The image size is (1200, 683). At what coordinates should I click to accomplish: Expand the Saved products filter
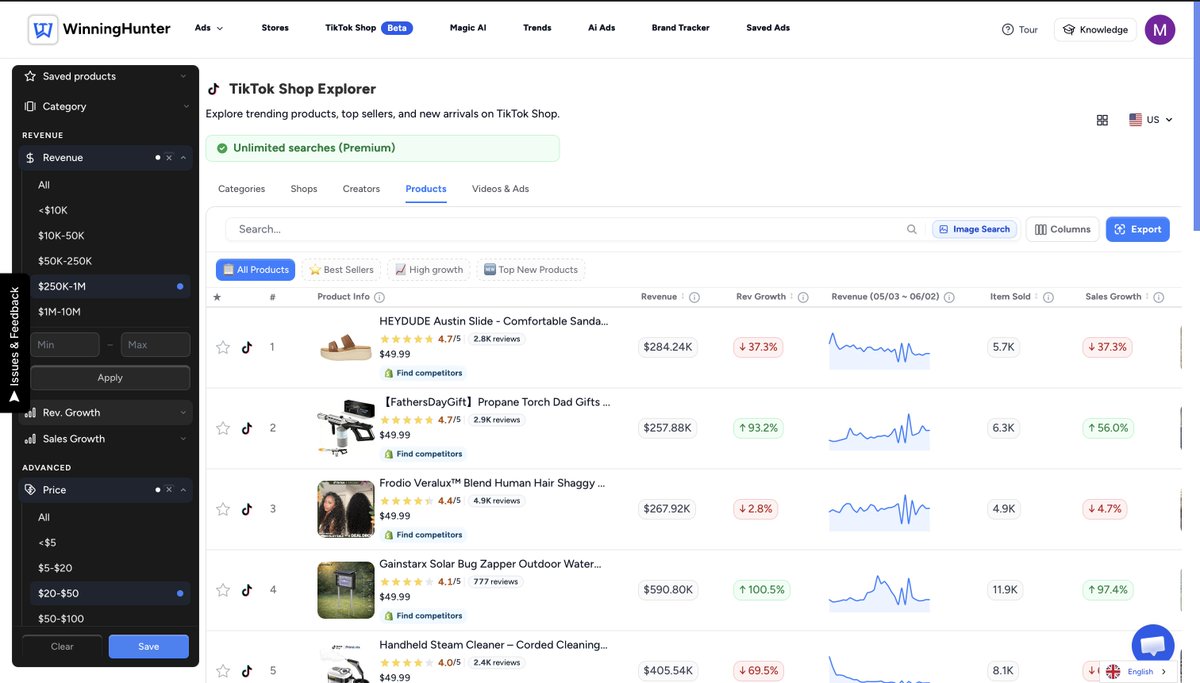105,76
